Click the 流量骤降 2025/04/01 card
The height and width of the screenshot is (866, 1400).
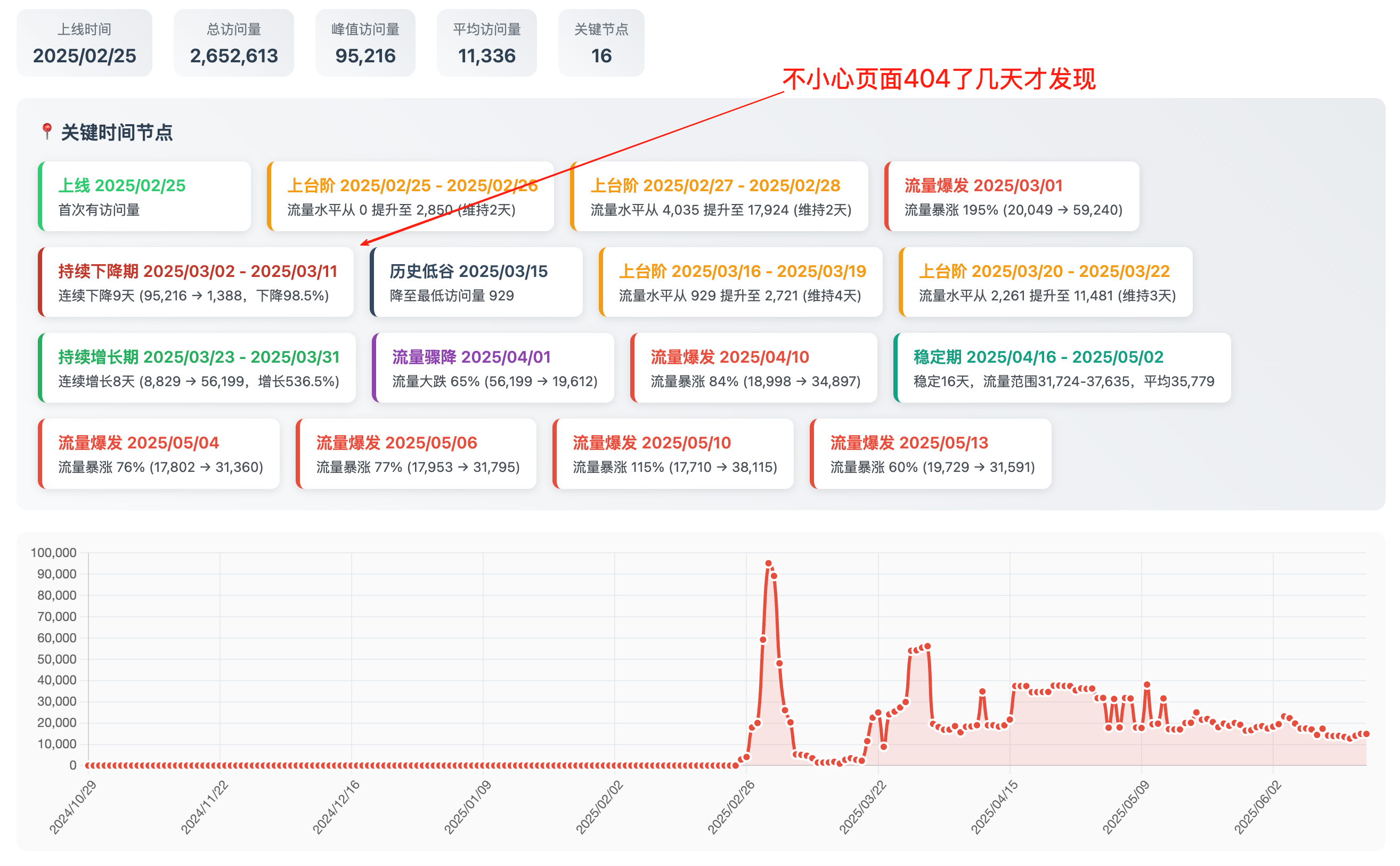coord(493,367)
